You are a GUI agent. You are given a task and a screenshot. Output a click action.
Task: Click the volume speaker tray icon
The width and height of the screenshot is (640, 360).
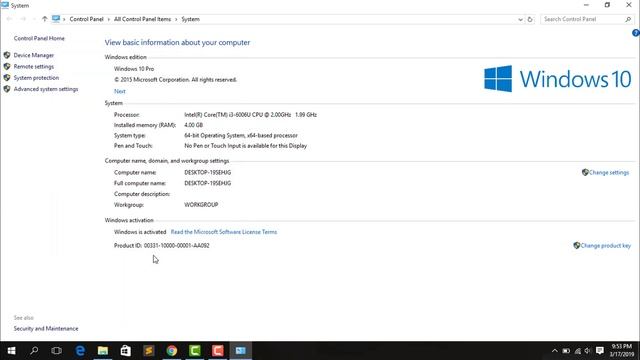[x=588, y=351]
